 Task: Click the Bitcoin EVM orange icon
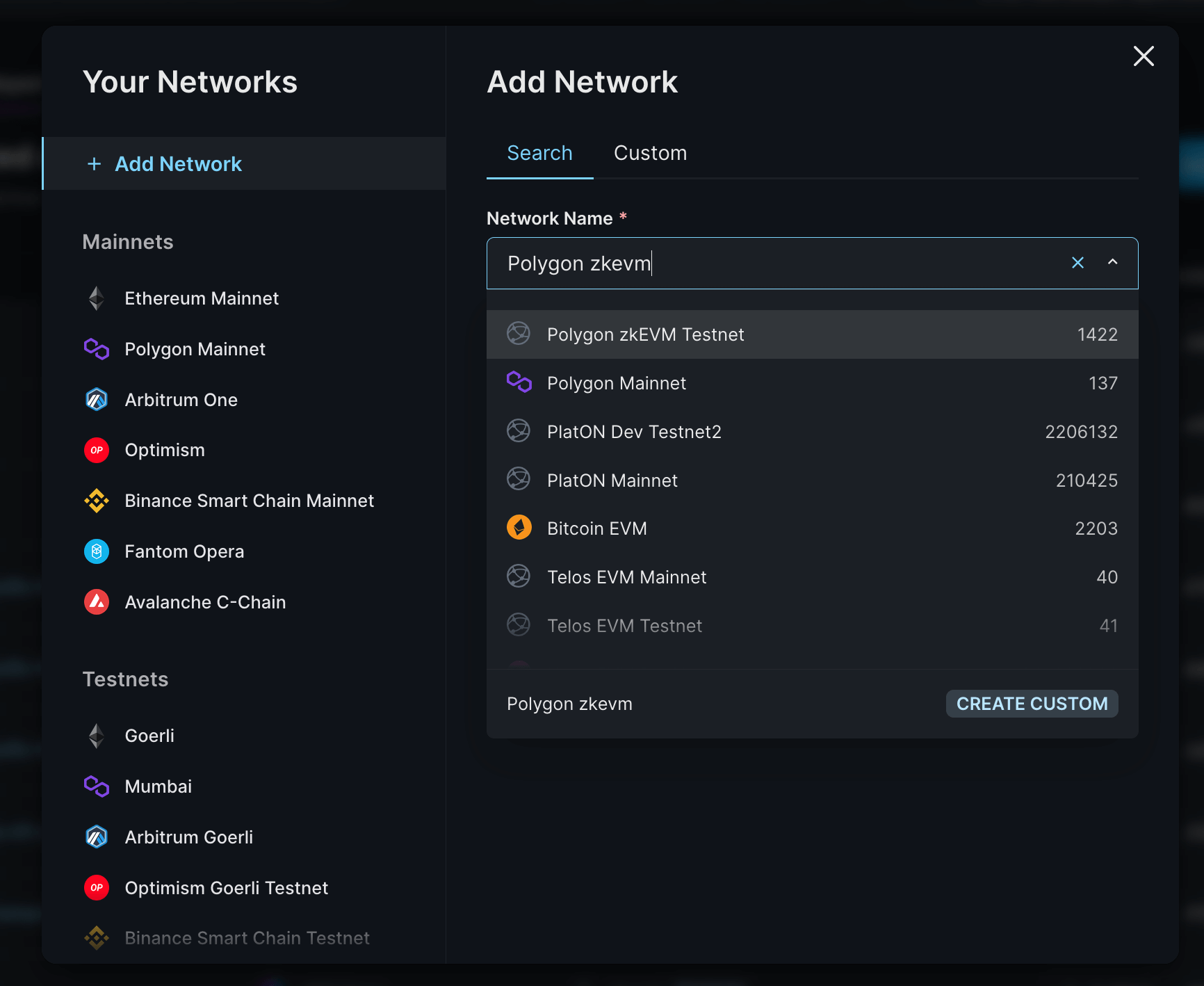click(x=519, y=527)
